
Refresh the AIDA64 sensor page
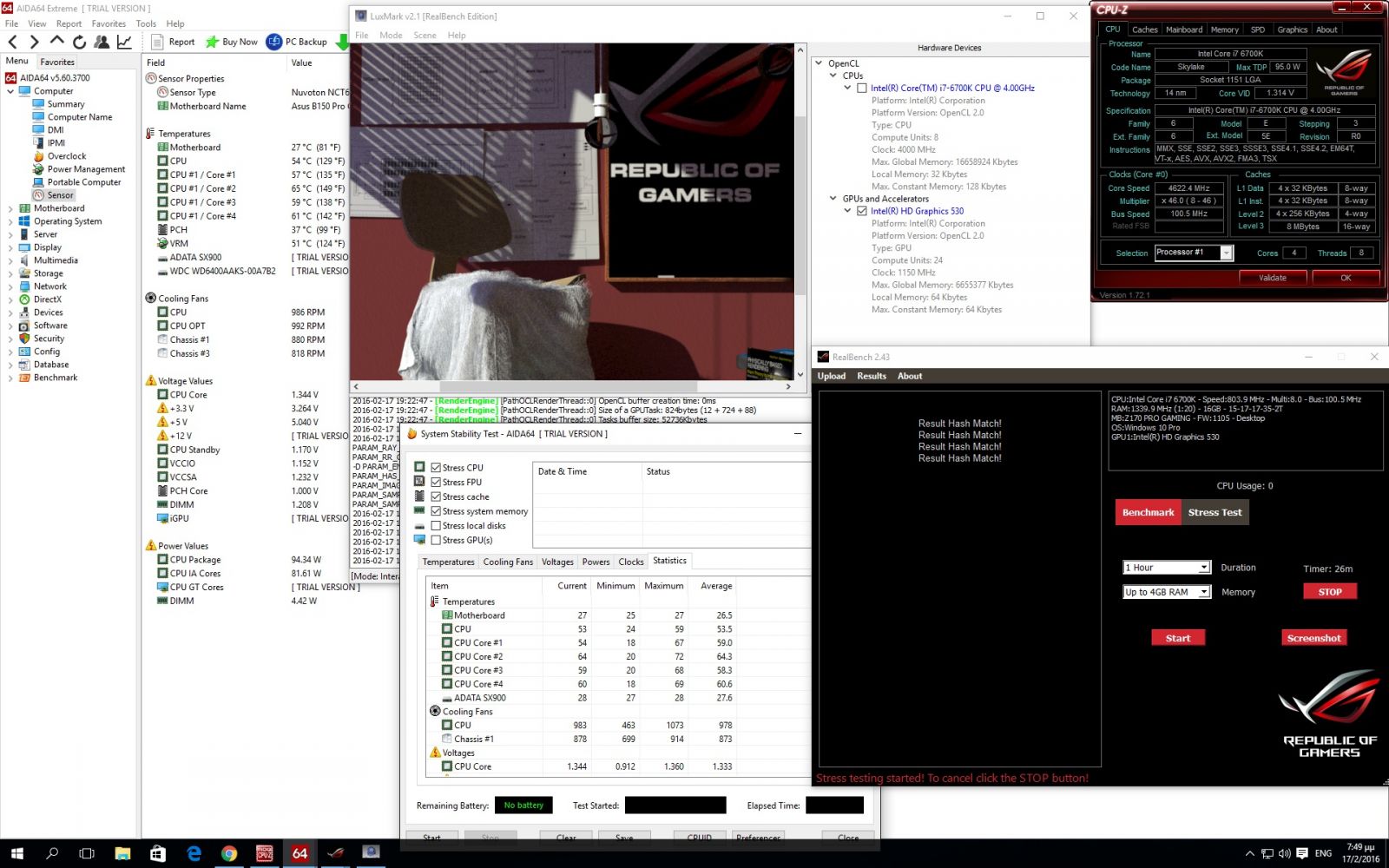pyautogui.click(x=79, y=42)
